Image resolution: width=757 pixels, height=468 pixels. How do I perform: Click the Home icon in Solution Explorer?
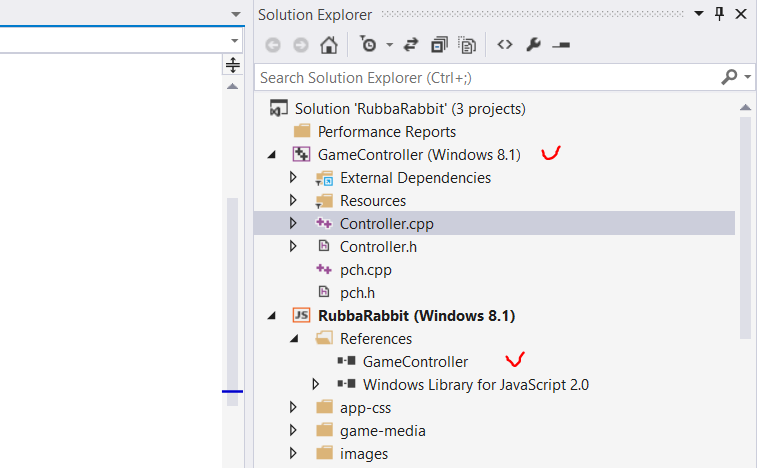click(328, 45)
